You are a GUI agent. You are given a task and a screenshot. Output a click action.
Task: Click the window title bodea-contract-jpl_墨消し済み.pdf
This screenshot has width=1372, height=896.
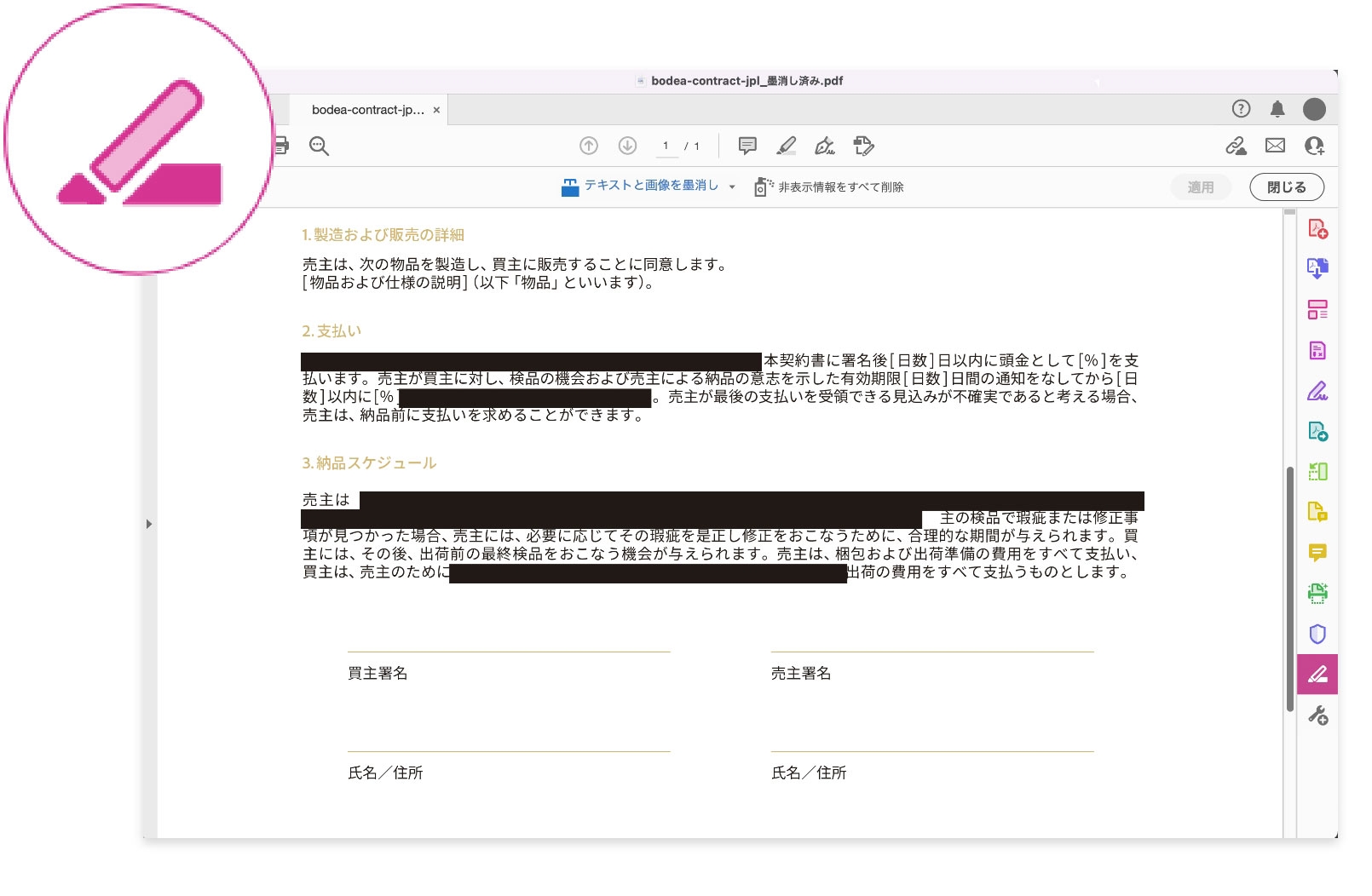pyautogui.click(x=747, y=81)
